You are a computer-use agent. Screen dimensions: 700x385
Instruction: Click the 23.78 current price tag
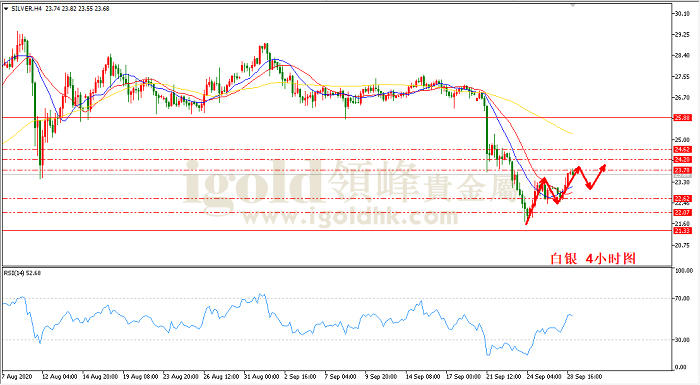pos(683,171)
